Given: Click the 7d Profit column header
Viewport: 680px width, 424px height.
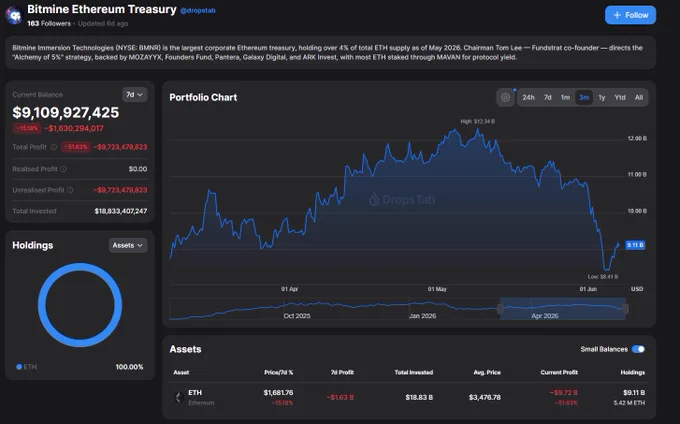Looking at the screenshot, I should (x=342, y=372).
